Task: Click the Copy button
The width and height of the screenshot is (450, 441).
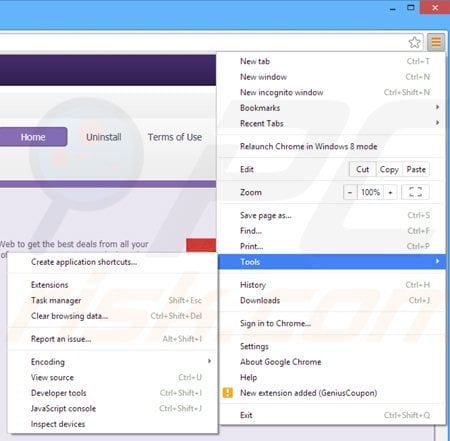Action: pos(389,169)
